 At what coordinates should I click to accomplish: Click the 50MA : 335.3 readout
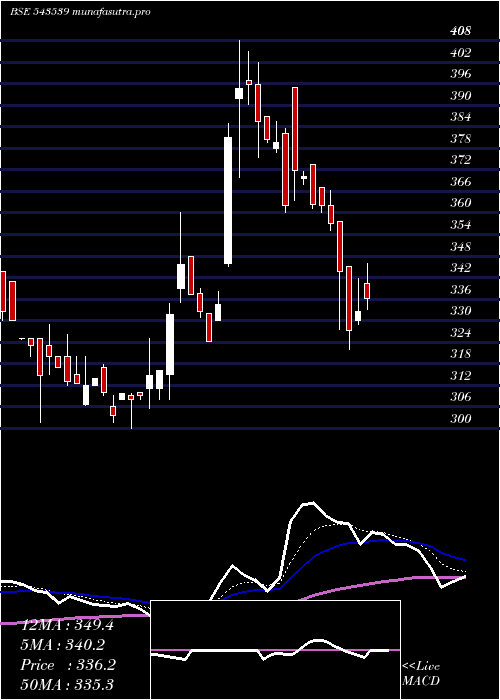67,684
